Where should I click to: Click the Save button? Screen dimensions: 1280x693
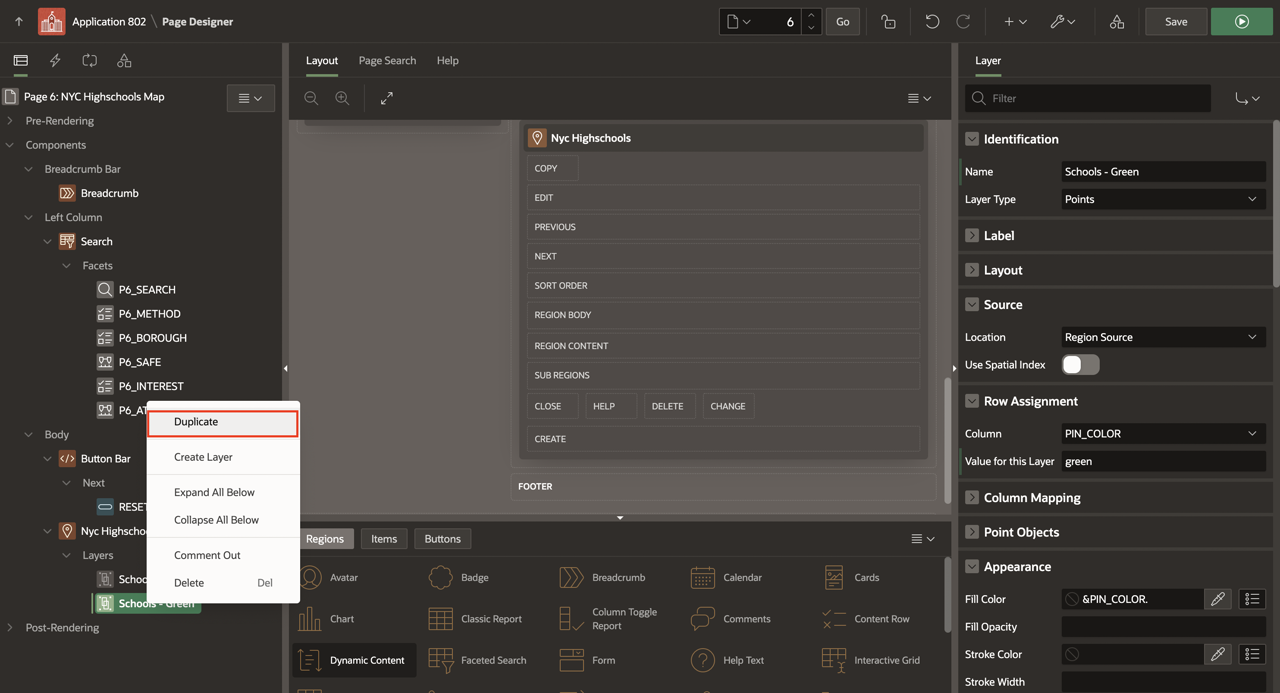(1175, 21)
